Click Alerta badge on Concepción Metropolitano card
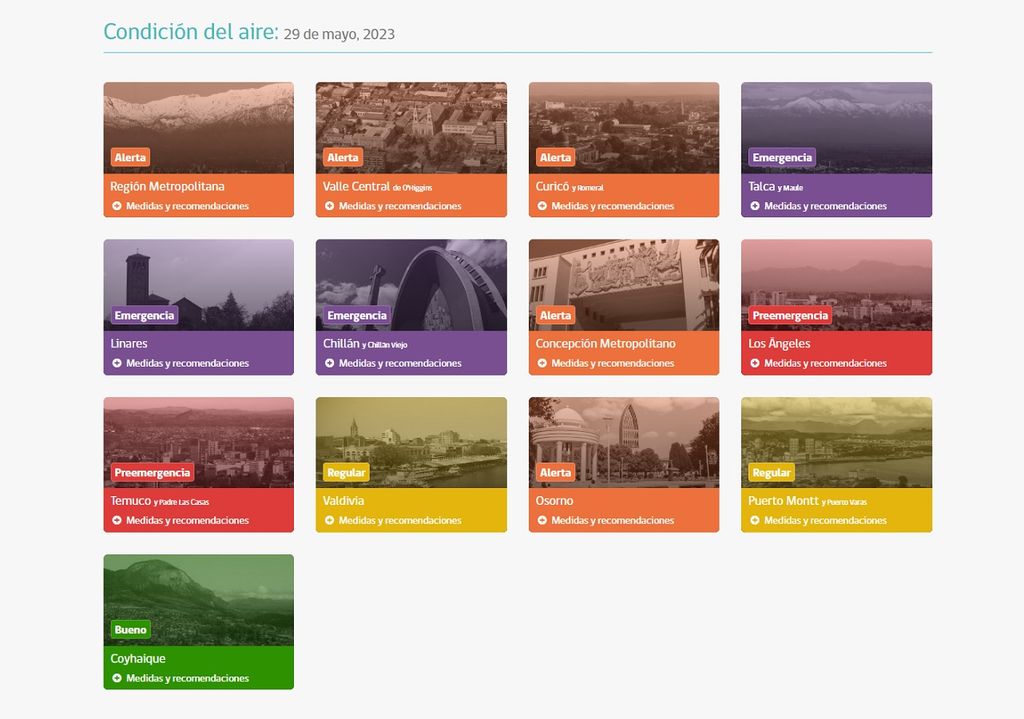Screen dimensions: 1024x719 pos(556,315)
